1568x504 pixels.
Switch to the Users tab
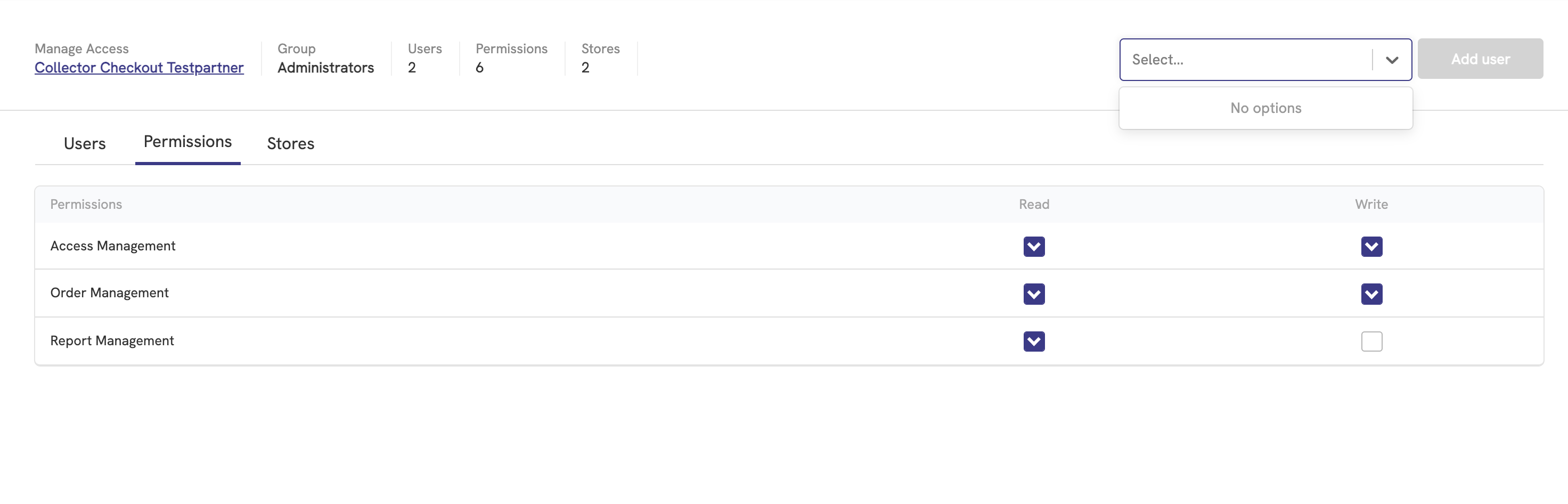[x=85, y=144]
